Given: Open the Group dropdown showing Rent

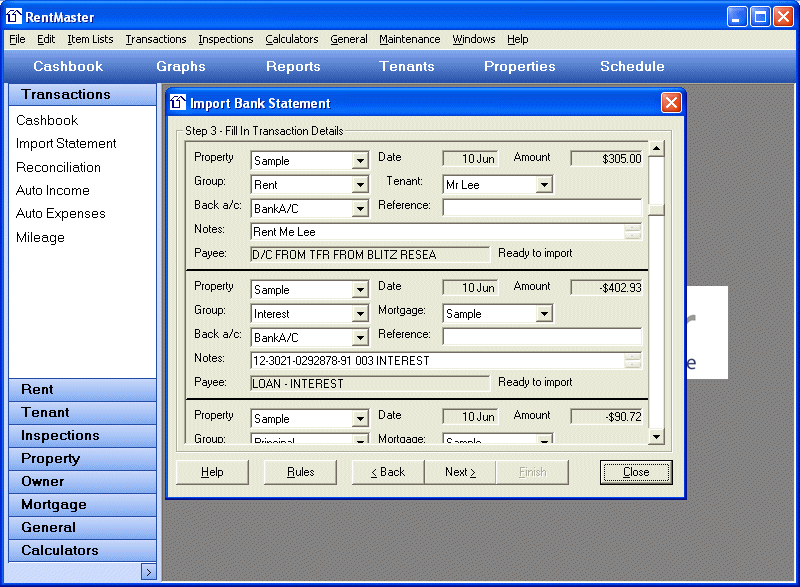Looking at the screenshot, I should tap(360, 185).
